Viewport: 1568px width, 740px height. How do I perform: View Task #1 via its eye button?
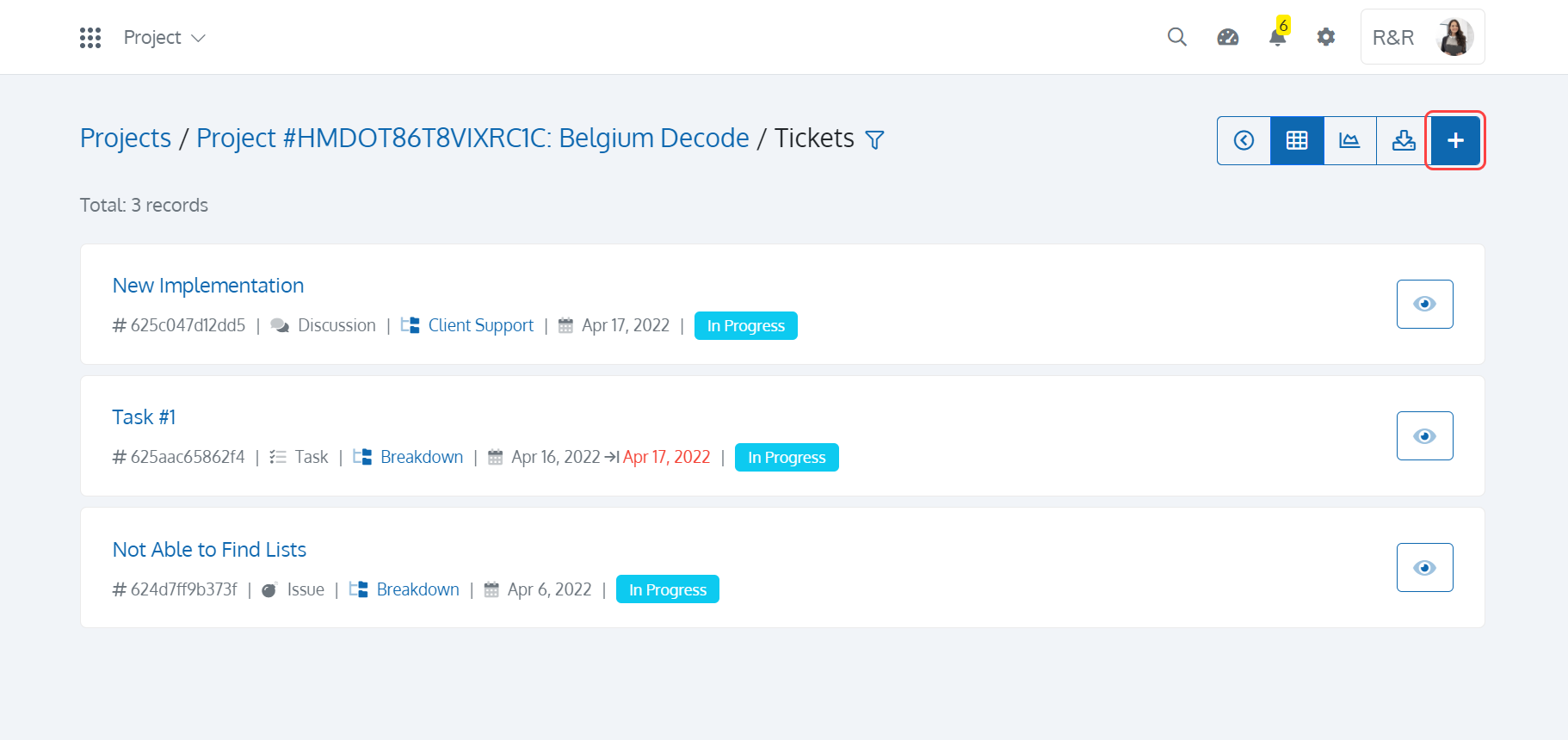click(1425, 436)
